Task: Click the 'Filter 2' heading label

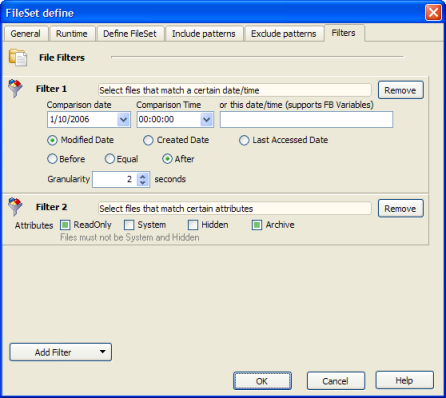Action: coord(51,207)
